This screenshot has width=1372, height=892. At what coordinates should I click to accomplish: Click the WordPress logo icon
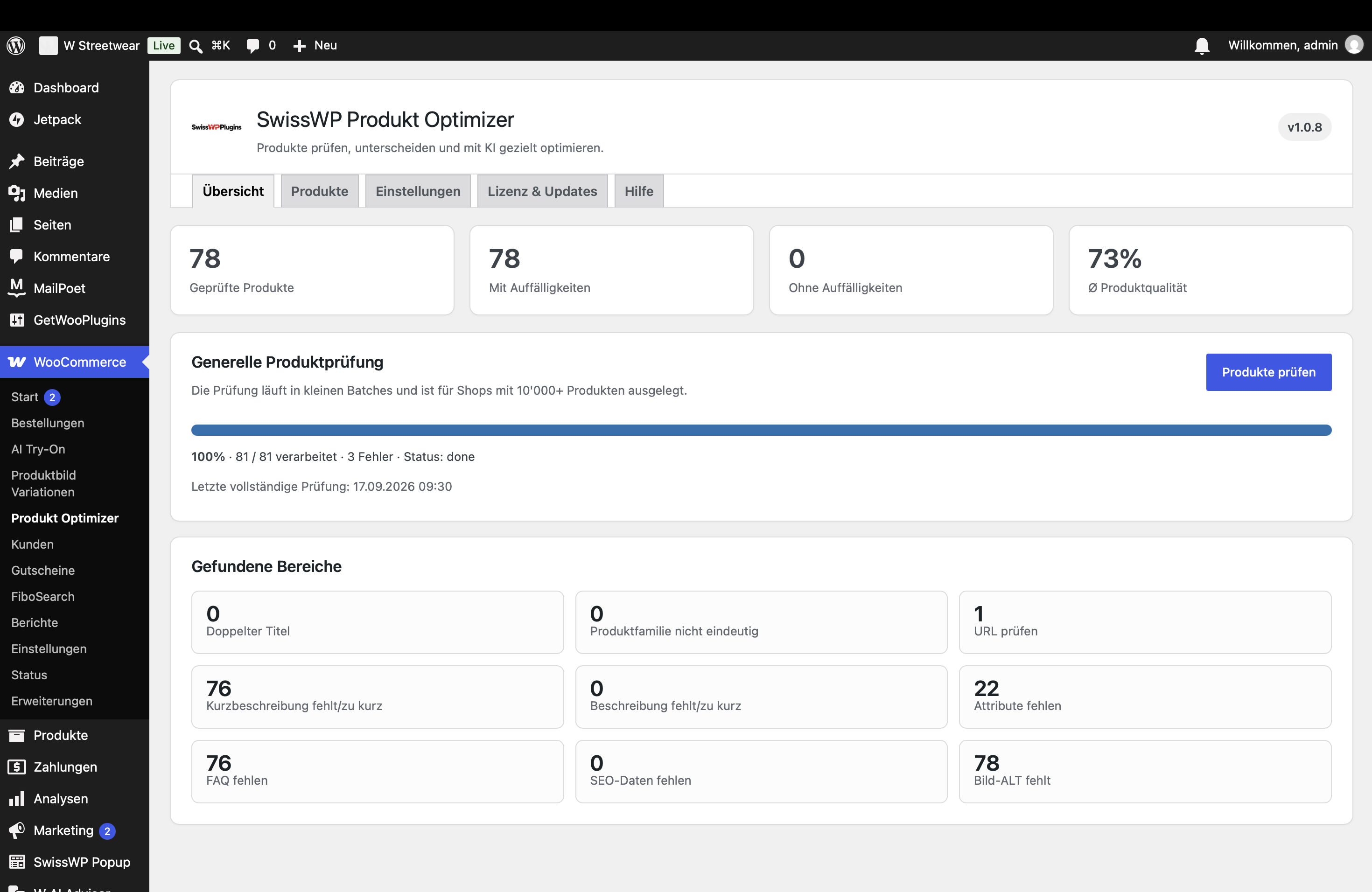(16, 46)
